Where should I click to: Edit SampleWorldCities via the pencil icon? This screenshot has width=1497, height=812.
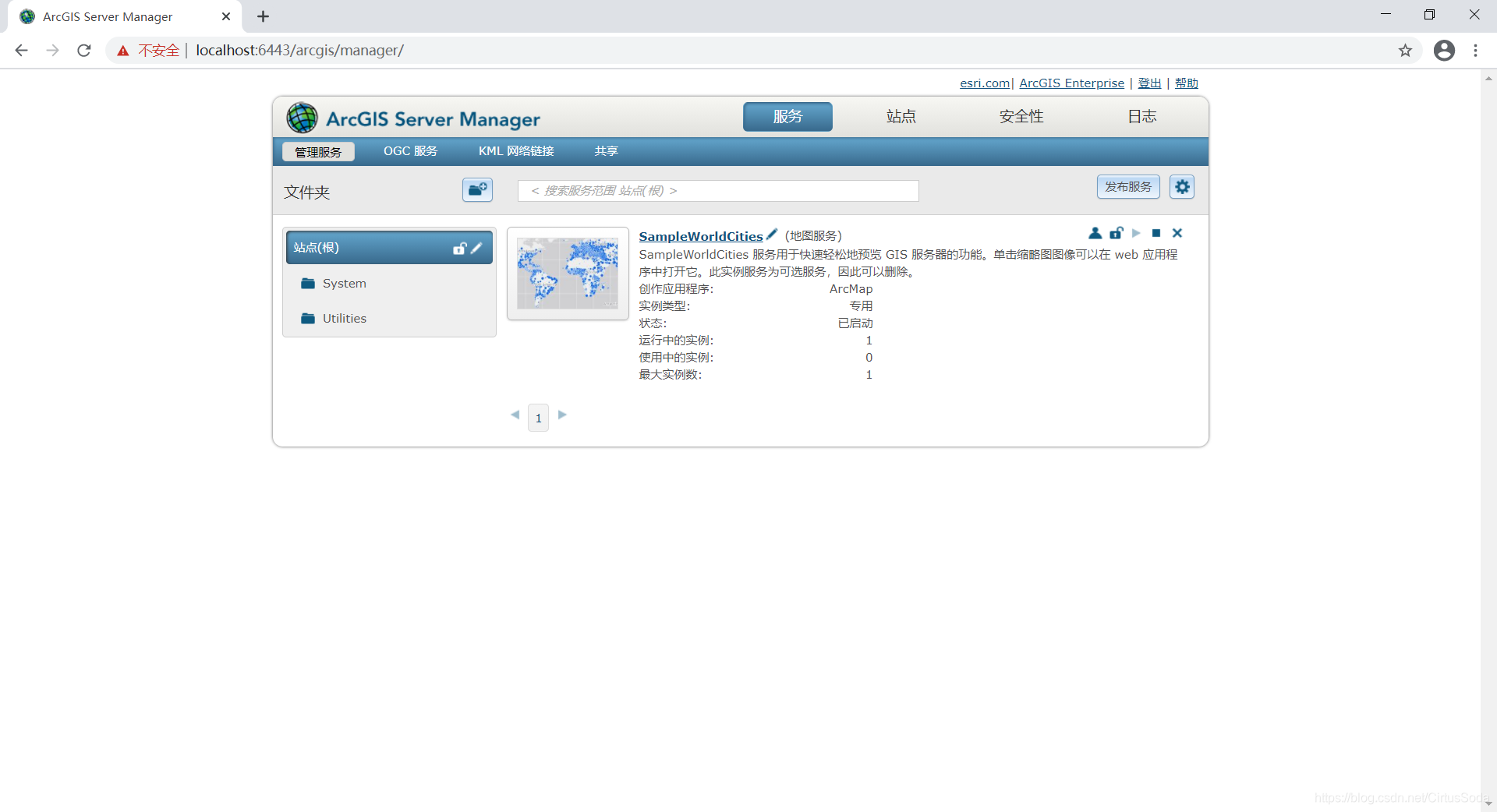coord(772,234)
